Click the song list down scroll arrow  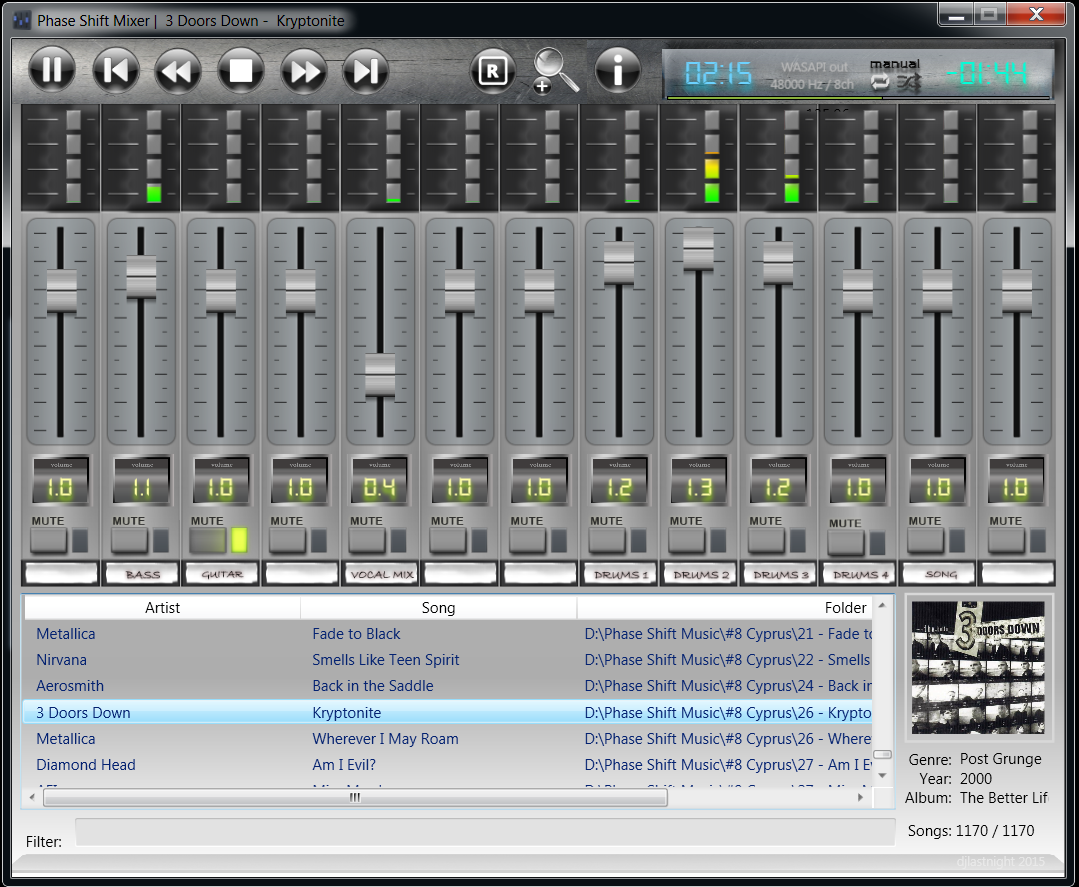coord(882,776)
